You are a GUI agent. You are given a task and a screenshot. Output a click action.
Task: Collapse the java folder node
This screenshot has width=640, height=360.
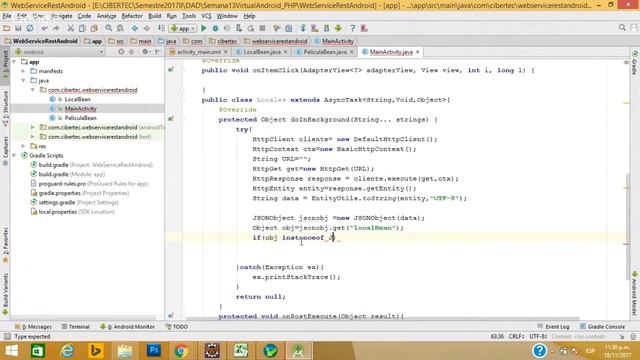pyautogui.click(x=24, y=80)
